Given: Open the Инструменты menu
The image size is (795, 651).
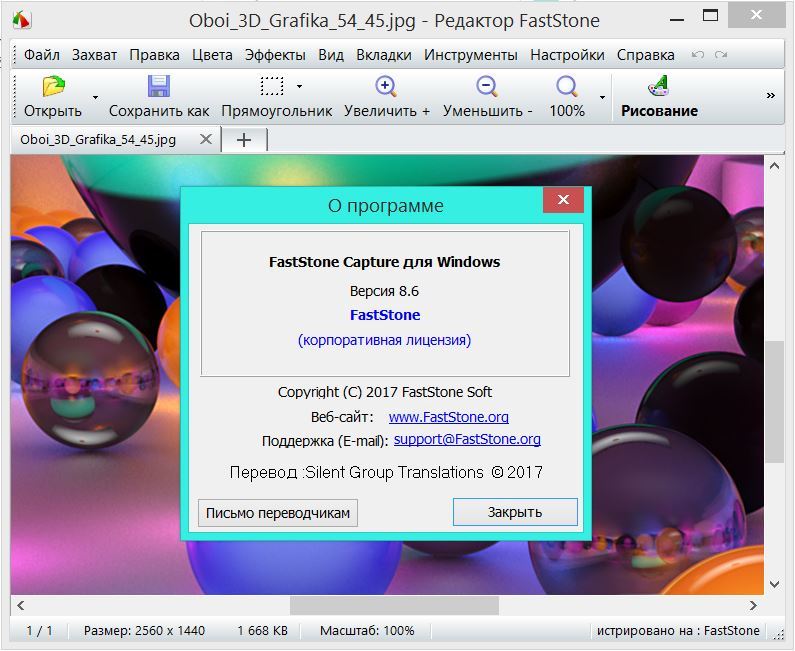Looking at the screenshot, I should (x=471, y=55).
